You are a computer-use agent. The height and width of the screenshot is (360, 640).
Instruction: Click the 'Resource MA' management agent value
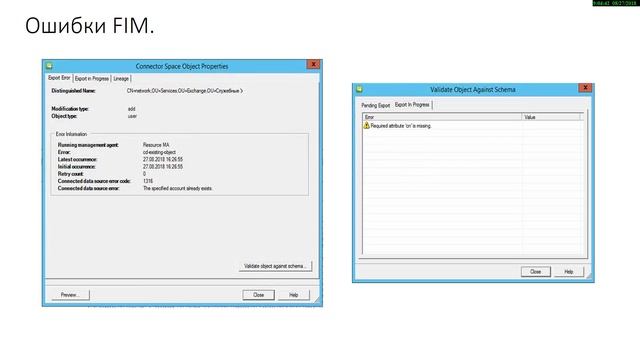[x=156, y=145]
